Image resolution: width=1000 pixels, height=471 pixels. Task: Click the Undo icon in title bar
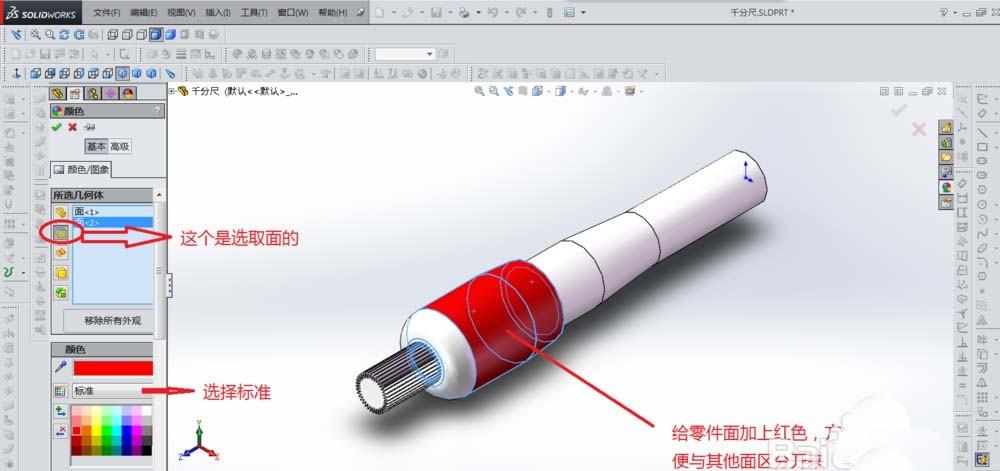(x=493, y=12)
